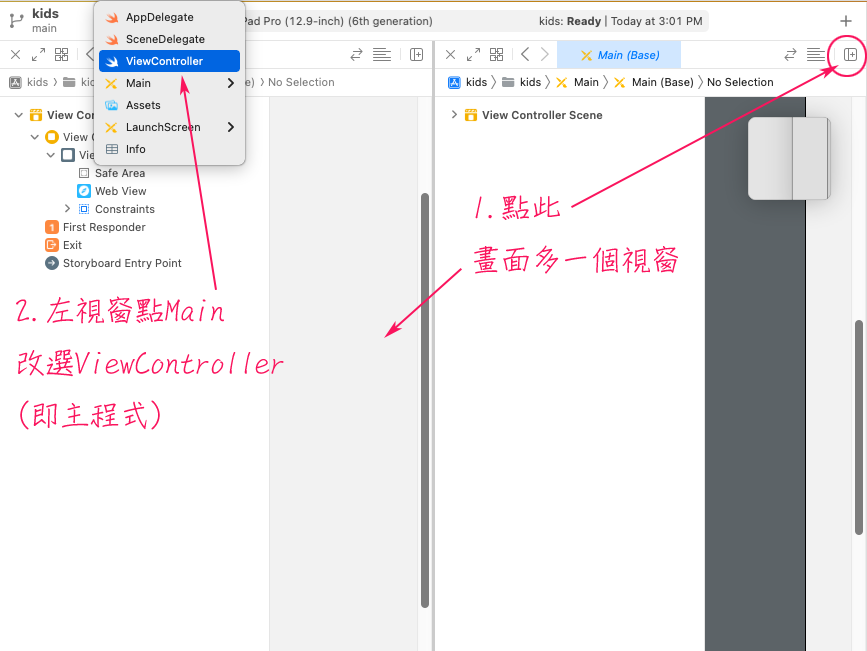Select ViewController menu entry
Image resolution: width=867 pixels, height=651 pixels.
169,61
